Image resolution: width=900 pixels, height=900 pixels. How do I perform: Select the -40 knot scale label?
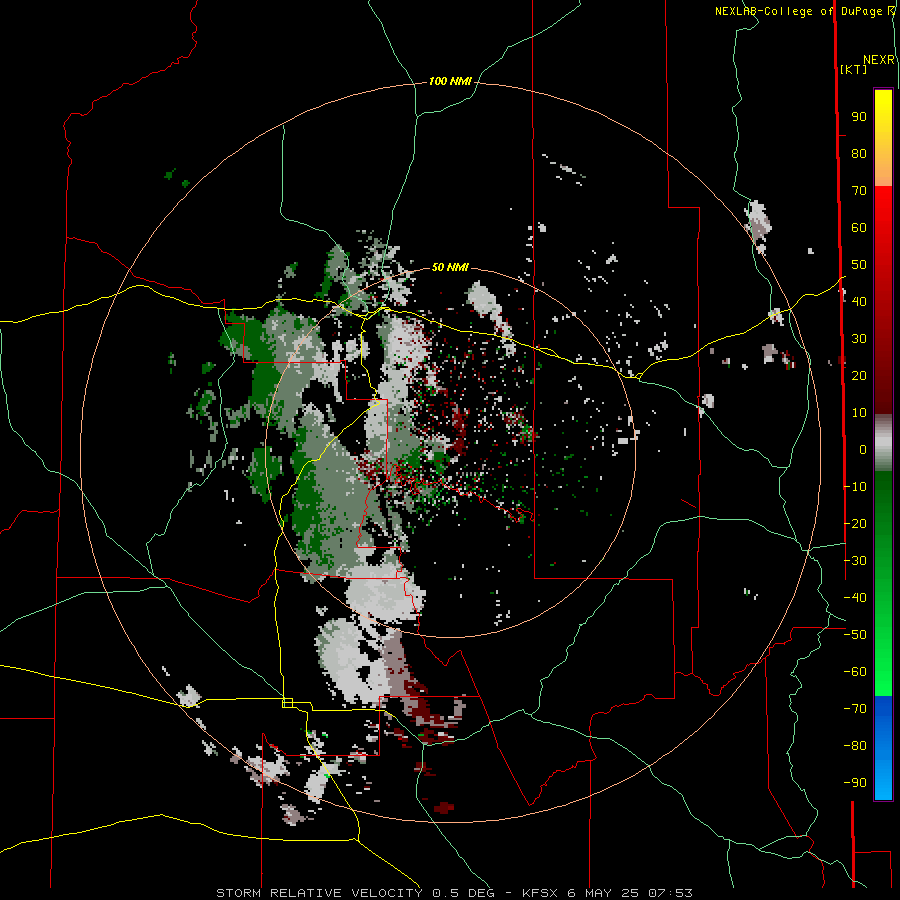[855, 598]
